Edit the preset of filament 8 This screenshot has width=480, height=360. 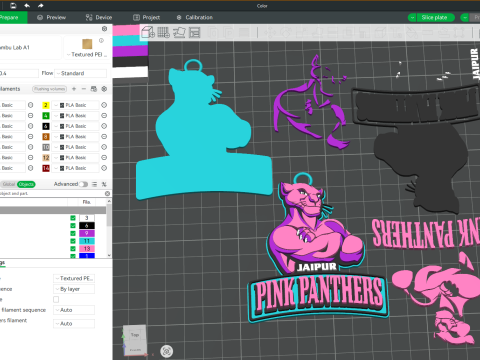[104, 137]
